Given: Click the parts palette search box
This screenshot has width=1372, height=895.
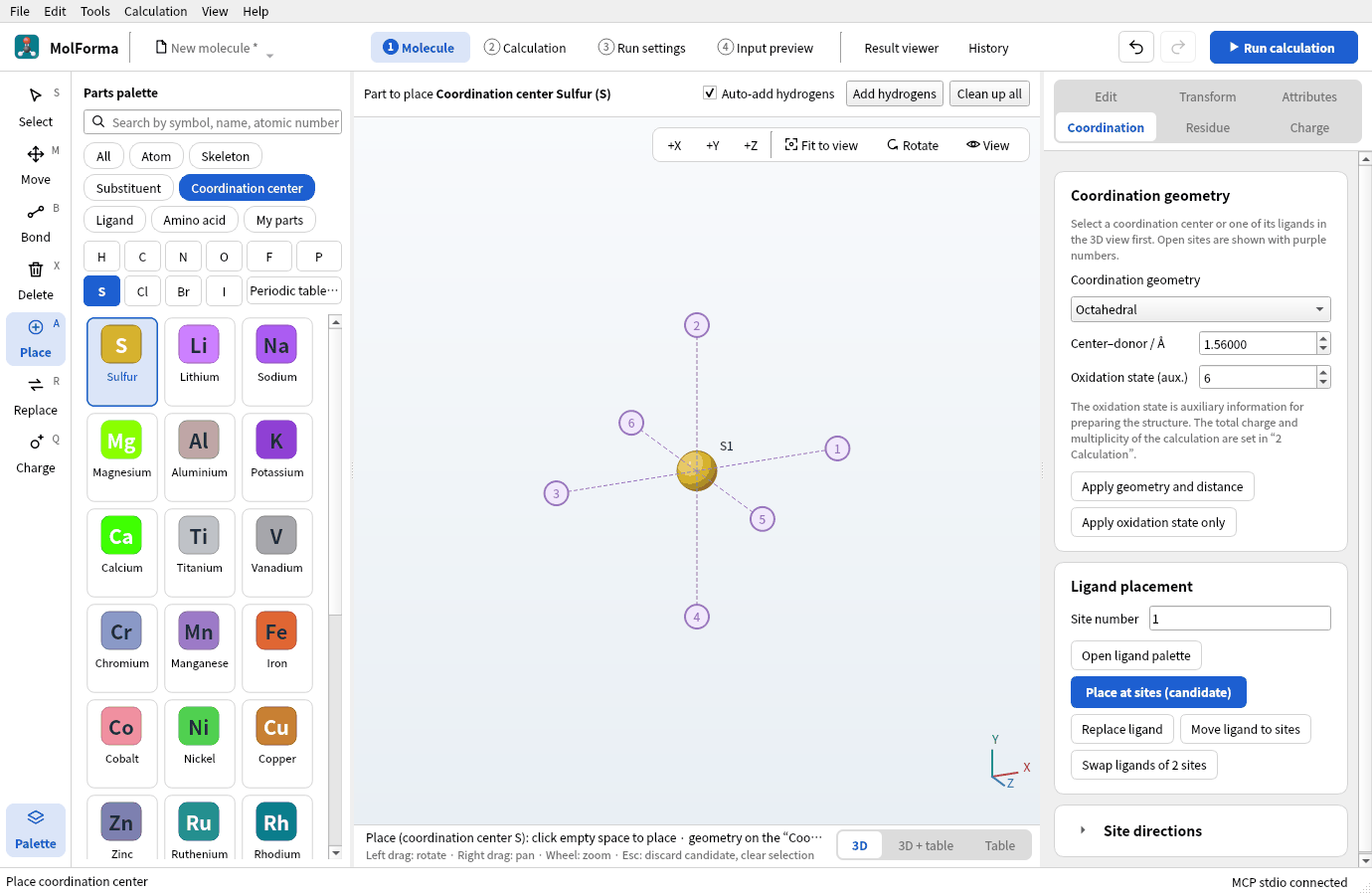Looking at the screenshot, I should pos(213,122).
